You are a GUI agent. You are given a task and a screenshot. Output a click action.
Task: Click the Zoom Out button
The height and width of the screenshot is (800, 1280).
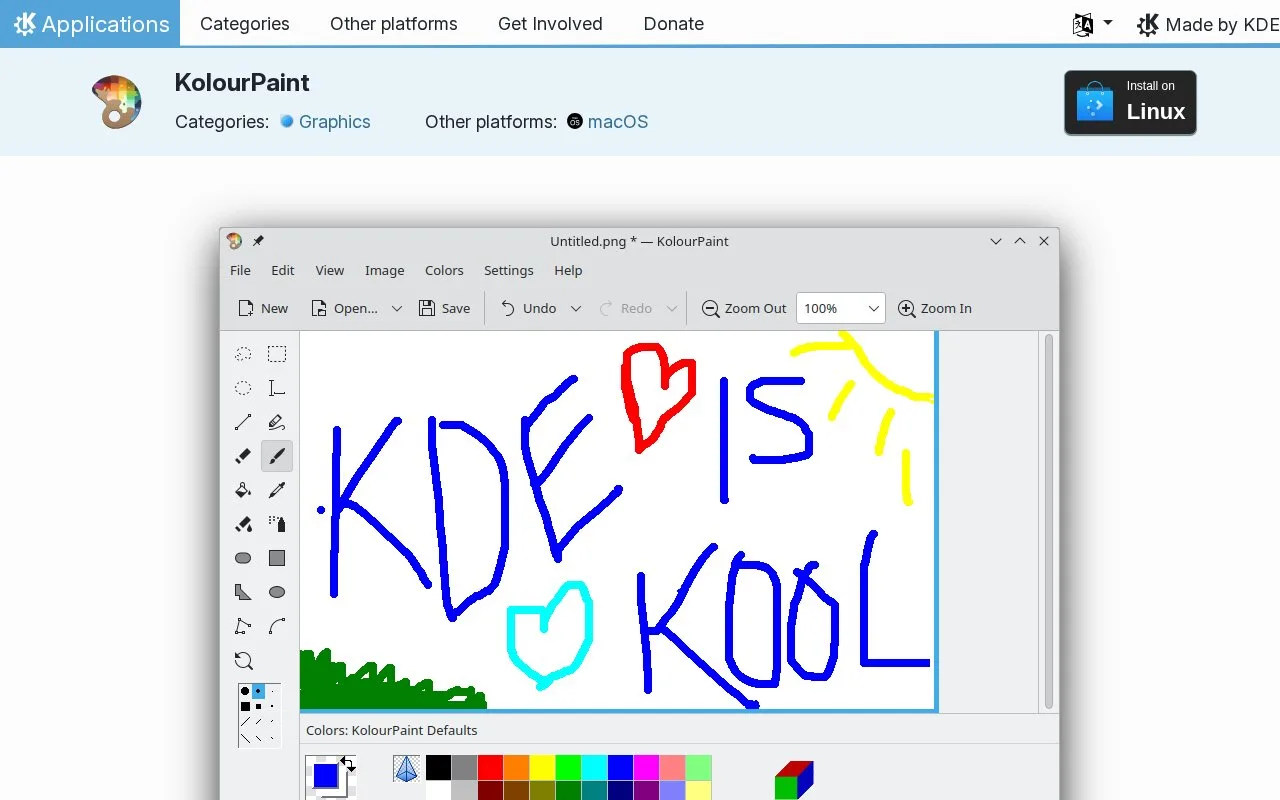tap(744, 308)
